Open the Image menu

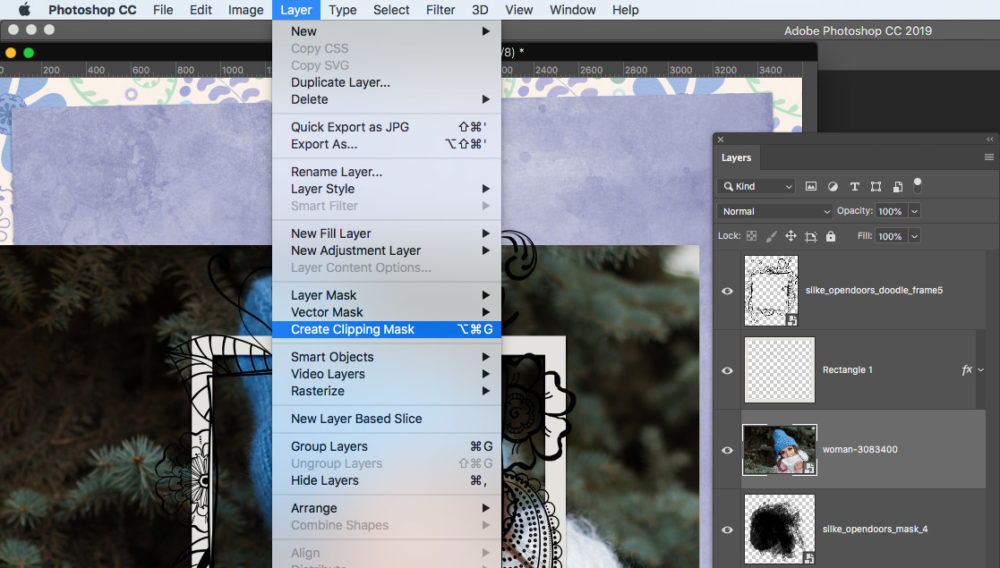(246, 10)
